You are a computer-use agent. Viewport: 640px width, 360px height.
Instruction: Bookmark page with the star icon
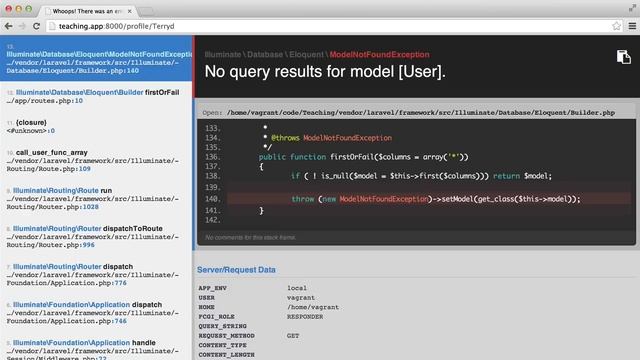click(x=616, y=26)
